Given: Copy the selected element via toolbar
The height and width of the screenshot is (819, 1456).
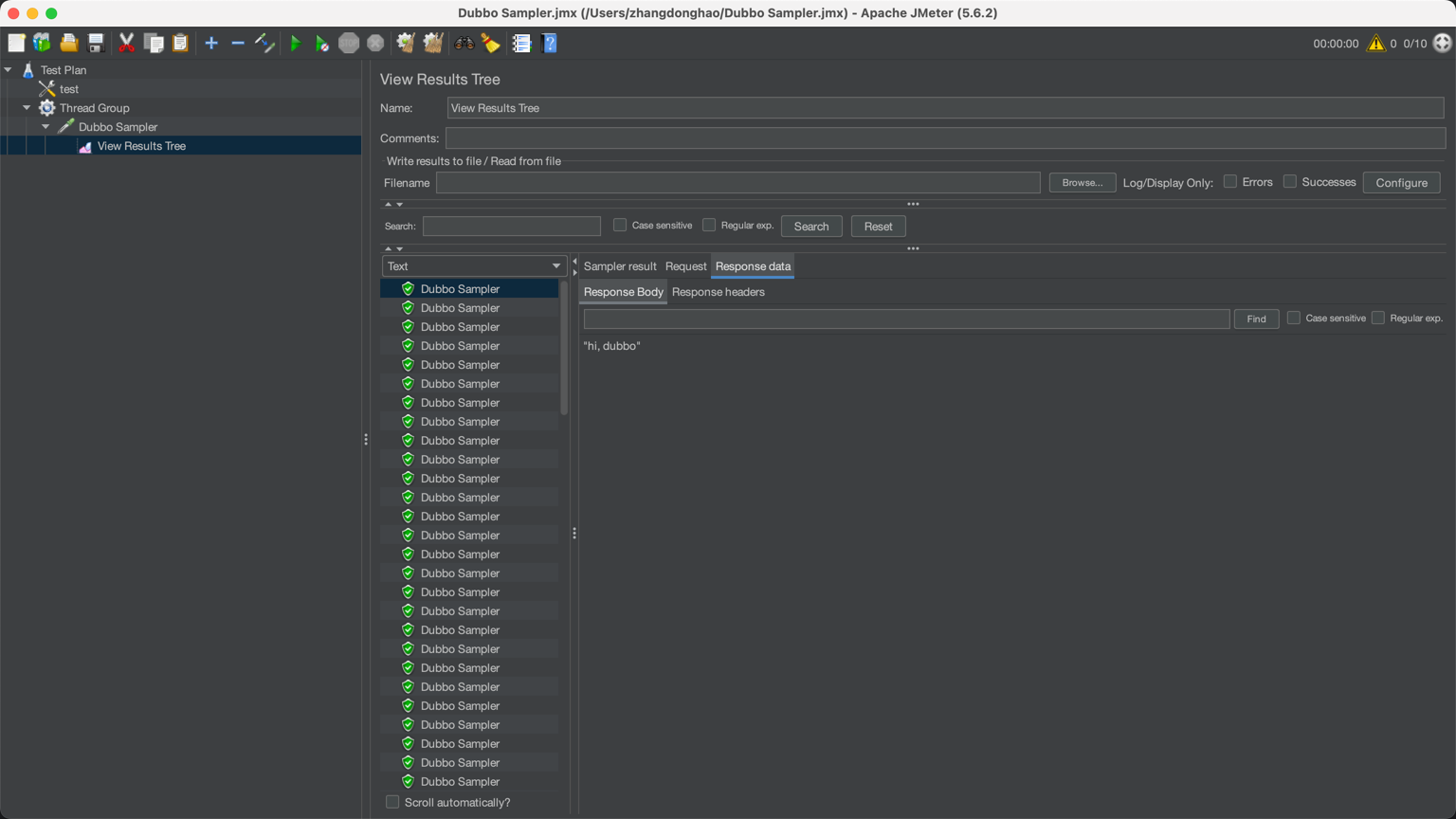Looking at the screenshot, I should 154,43.
